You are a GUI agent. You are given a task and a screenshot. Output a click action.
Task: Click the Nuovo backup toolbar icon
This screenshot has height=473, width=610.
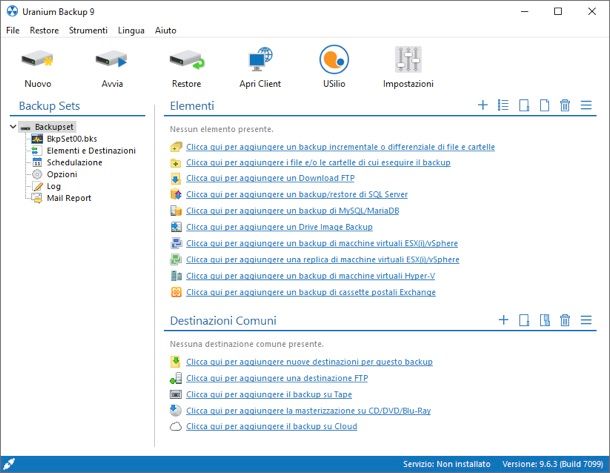[x=37, y=60]
